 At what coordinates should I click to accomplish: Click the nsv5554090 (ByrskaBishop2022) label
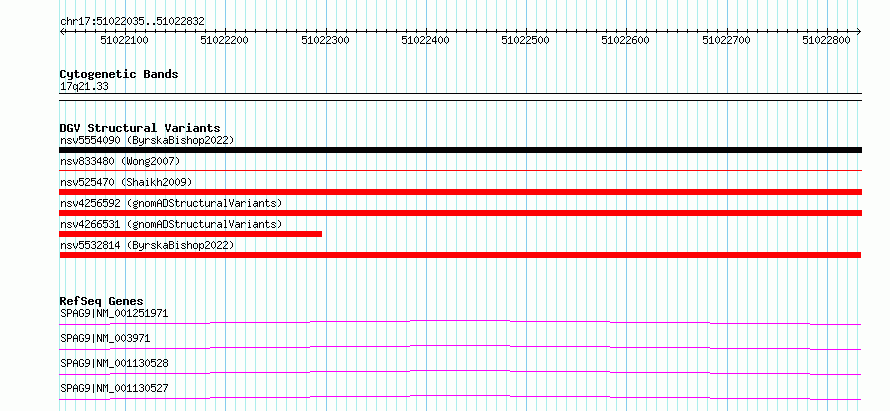click(147, 140)
